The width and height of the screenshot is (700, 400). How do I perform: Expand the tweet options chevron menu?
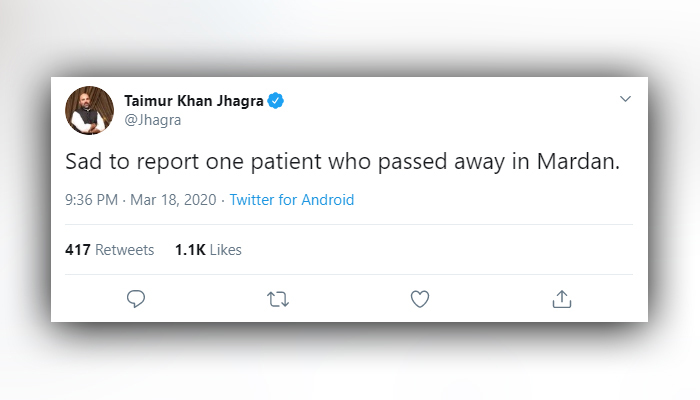(x=625, y=99)
